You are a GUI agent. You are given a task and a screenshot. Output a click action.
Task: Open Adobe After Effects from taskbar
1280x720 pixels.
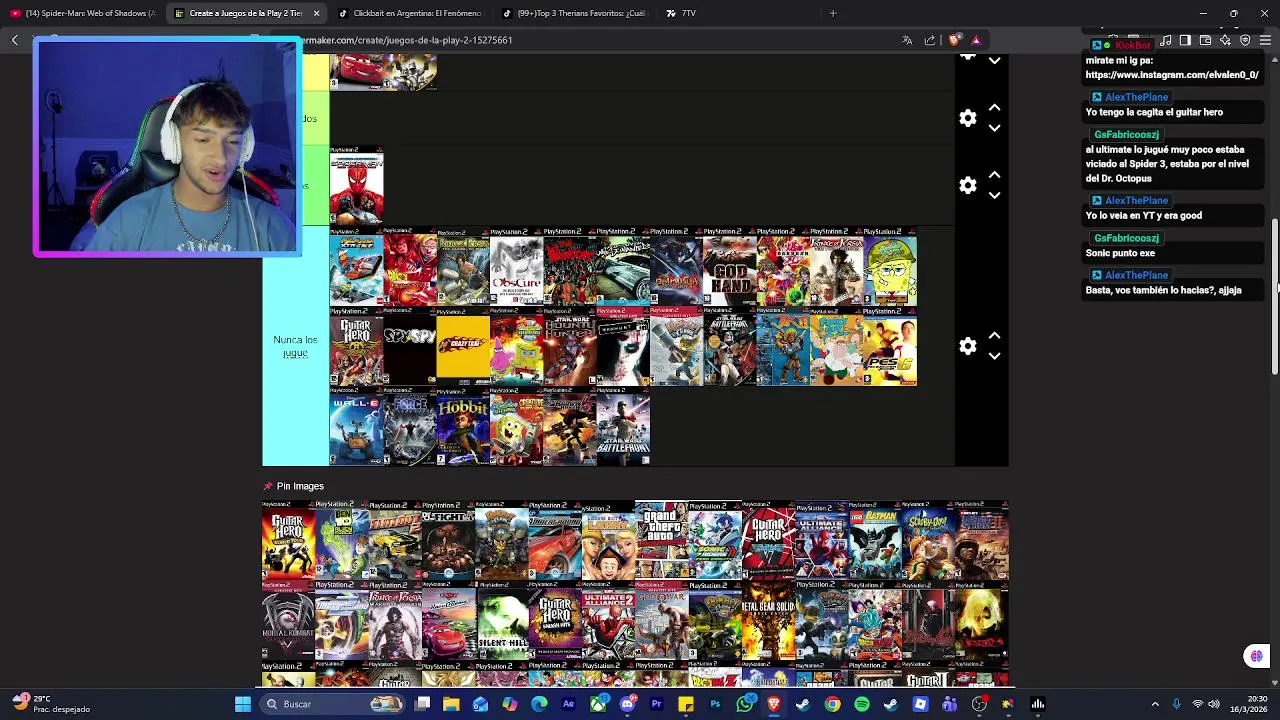[568, 704]
